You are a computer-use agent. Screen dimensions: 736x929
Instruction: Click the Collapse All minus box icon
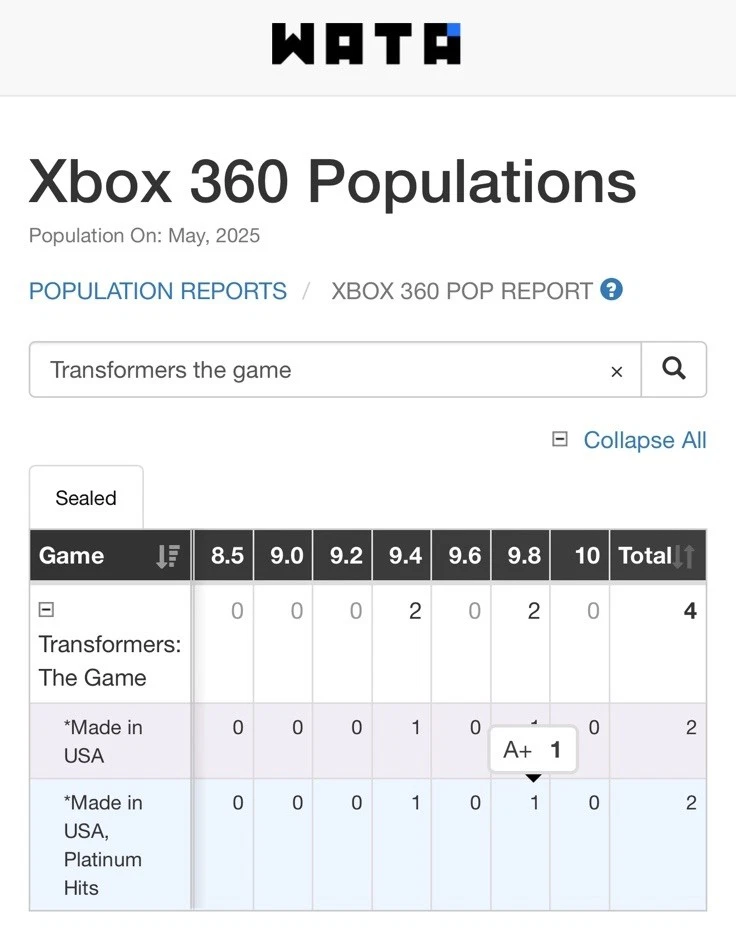pyautogui.click(x=560, y=439)
